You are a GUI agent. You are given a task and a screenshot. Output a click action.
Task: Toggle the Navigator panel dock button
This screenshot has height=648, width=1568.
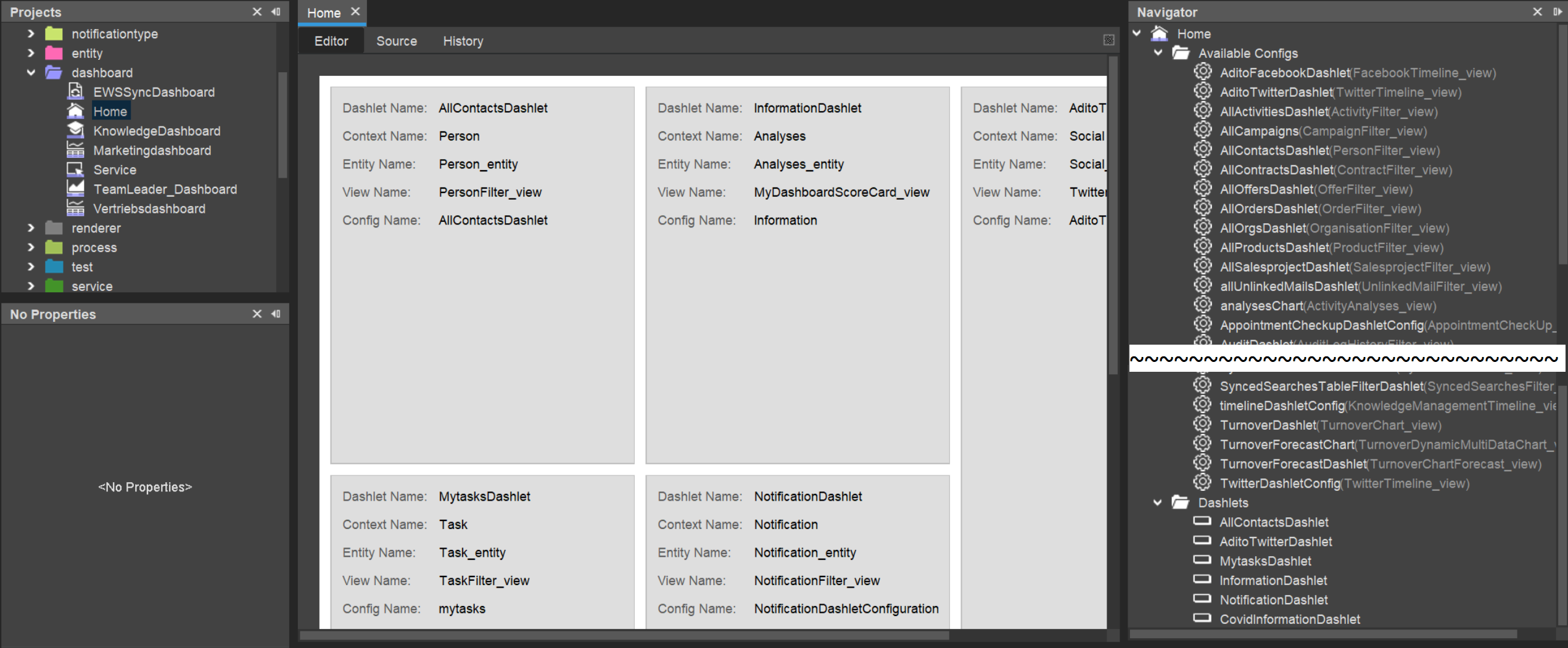point(1557,11)
